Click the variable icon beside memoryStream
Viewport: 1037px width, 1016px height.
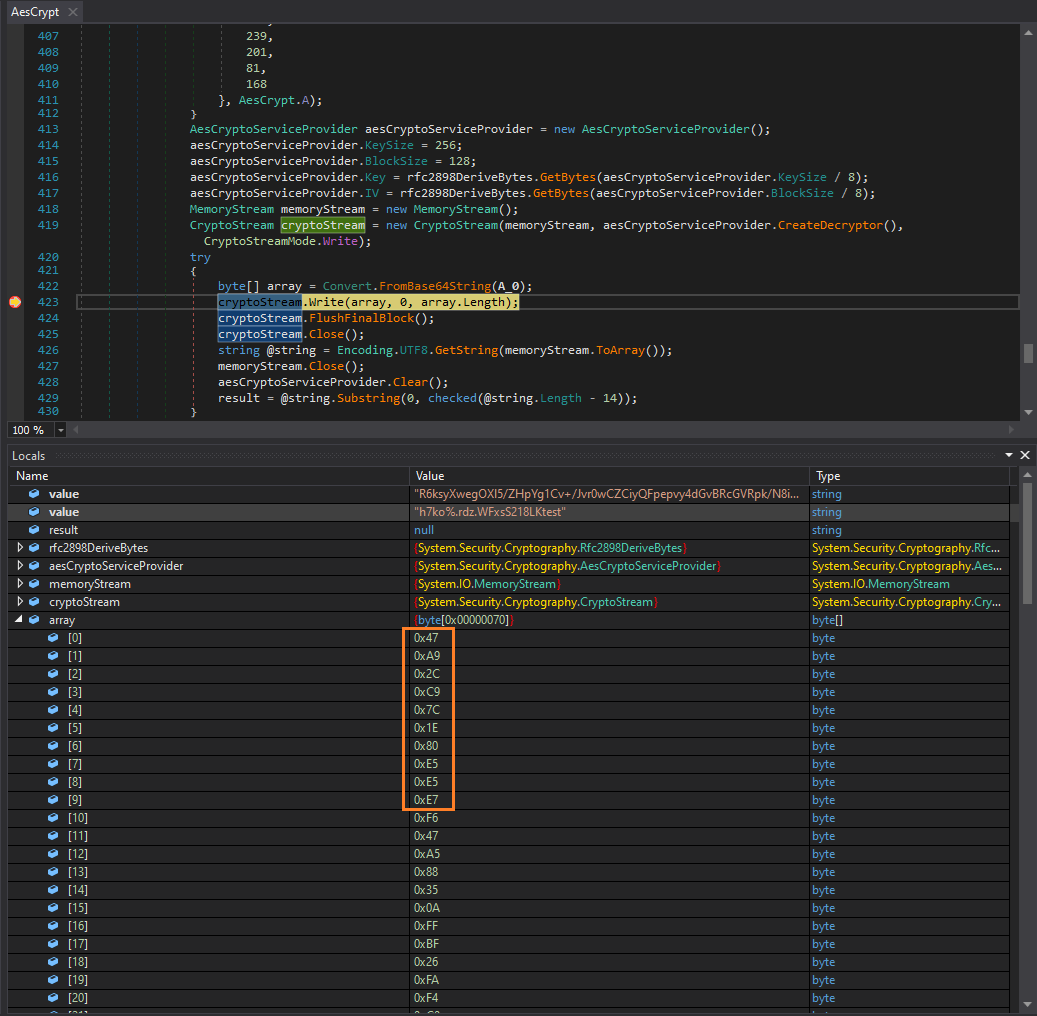(34, 583)
